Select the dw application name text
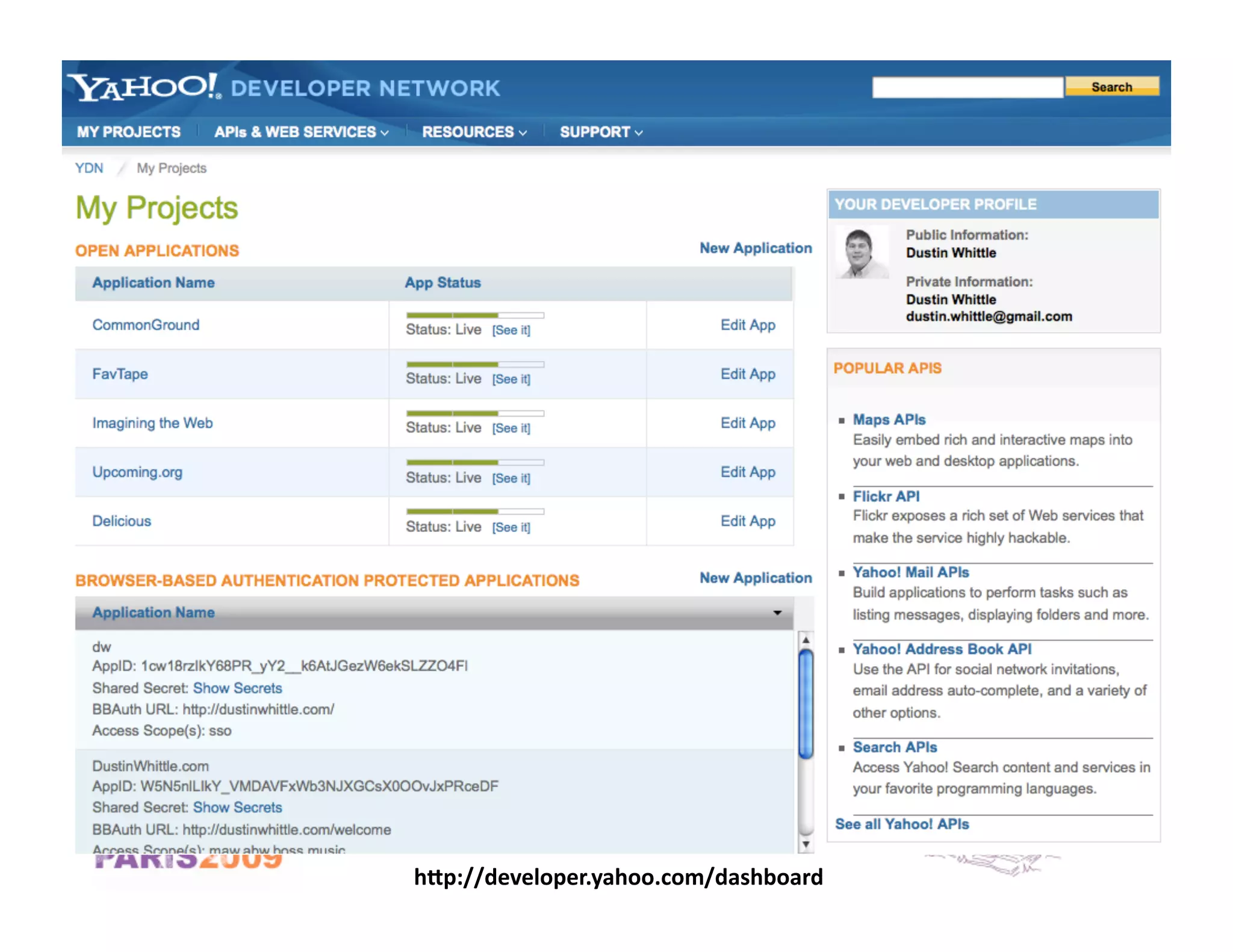1233x952 pixels. [102, 648]
